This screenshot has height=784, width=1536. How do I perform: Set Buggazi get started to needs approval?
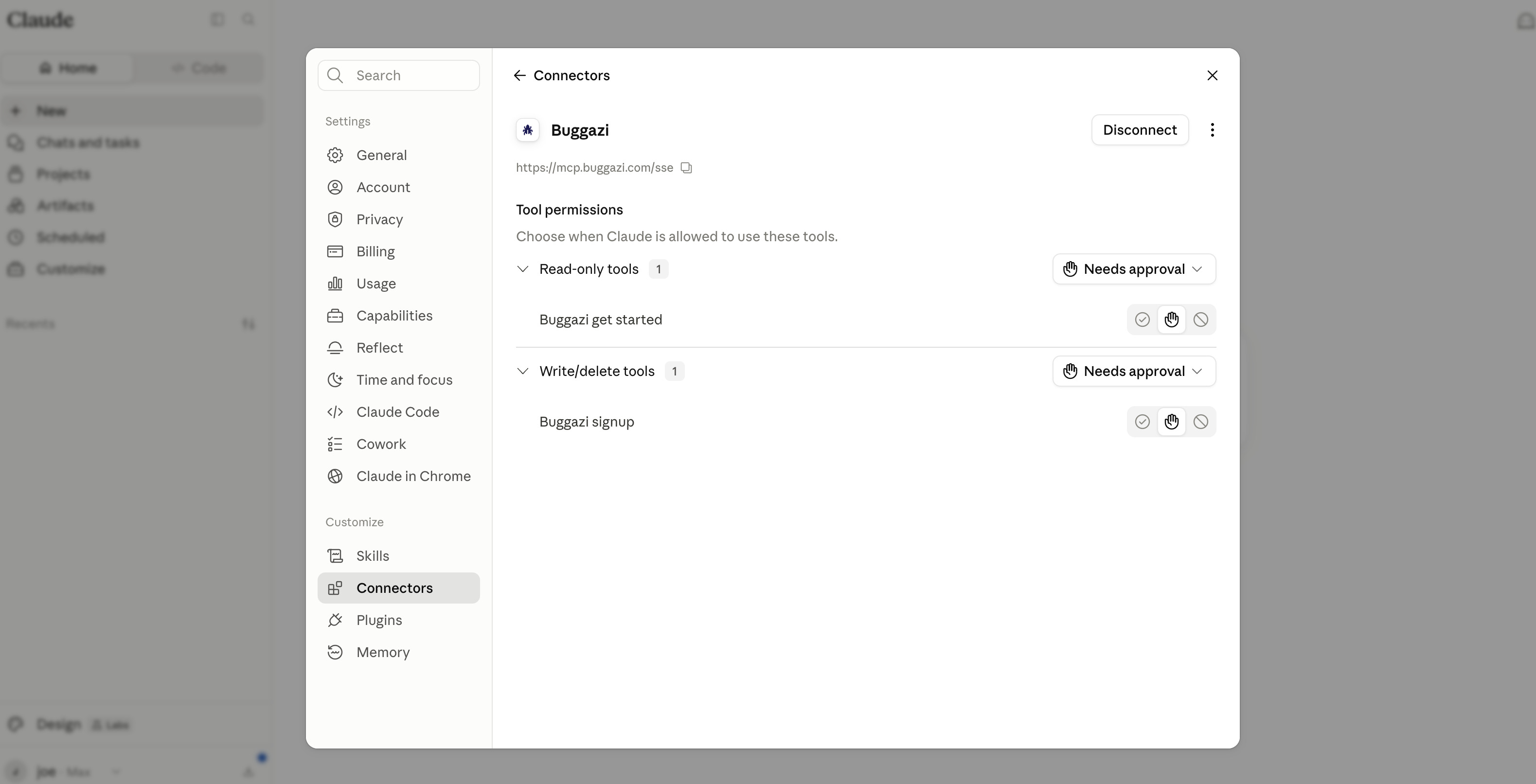1171,320
